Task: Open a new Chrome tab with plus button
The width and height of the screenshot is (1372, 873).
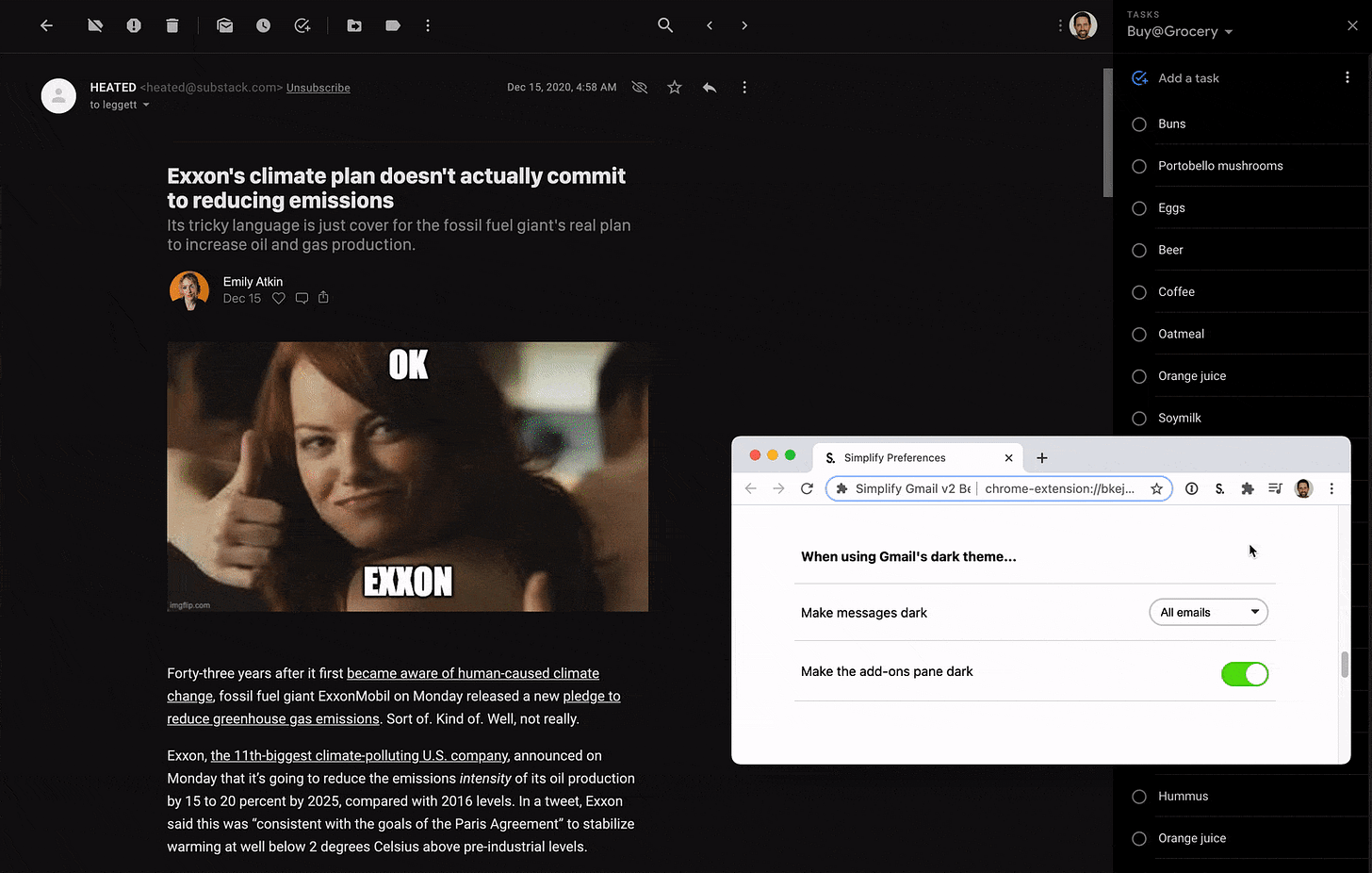Action: click(1042, 457)
